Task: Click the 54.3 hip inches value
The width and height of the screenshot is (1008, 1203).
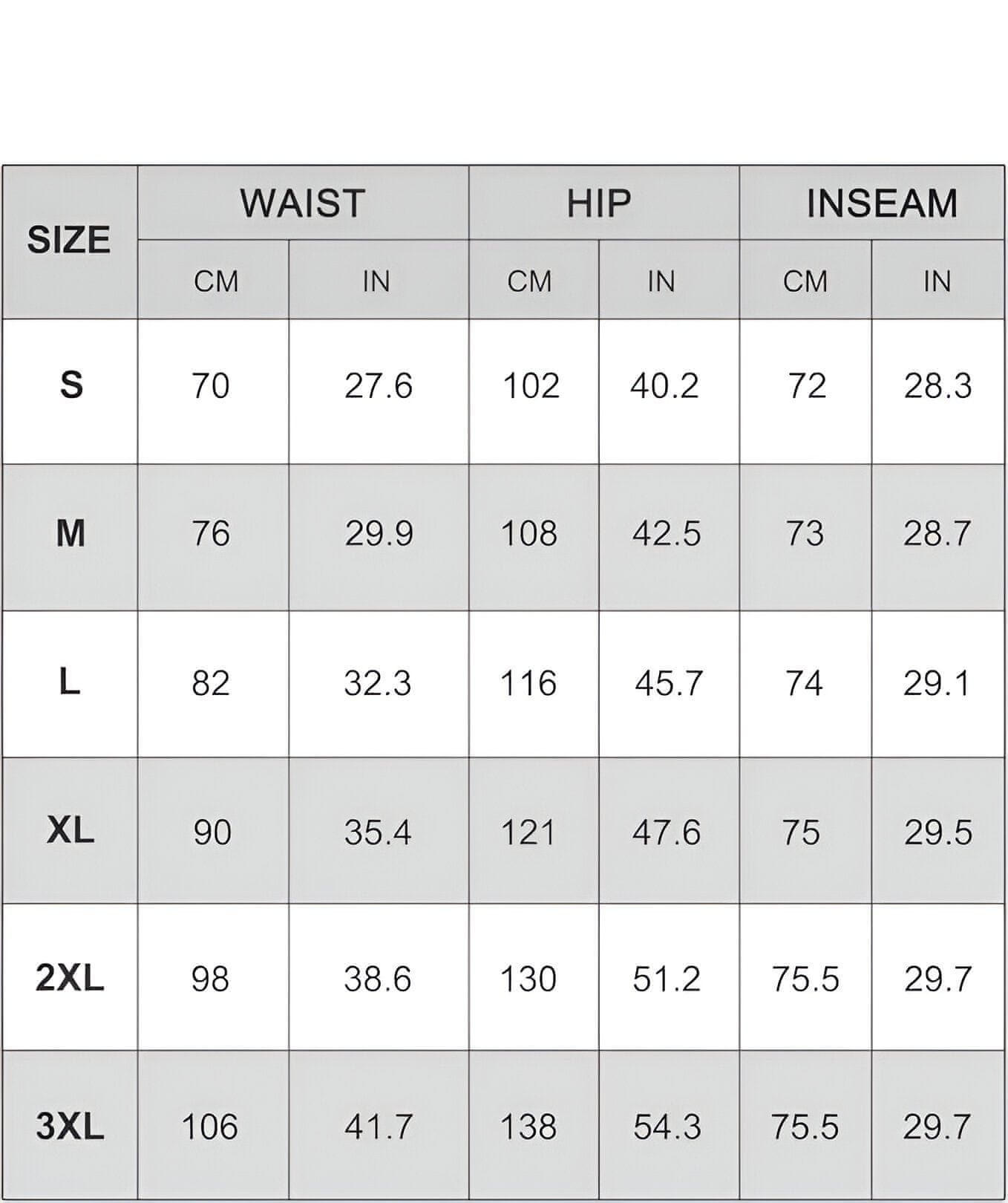Action: pos(667,1127)
